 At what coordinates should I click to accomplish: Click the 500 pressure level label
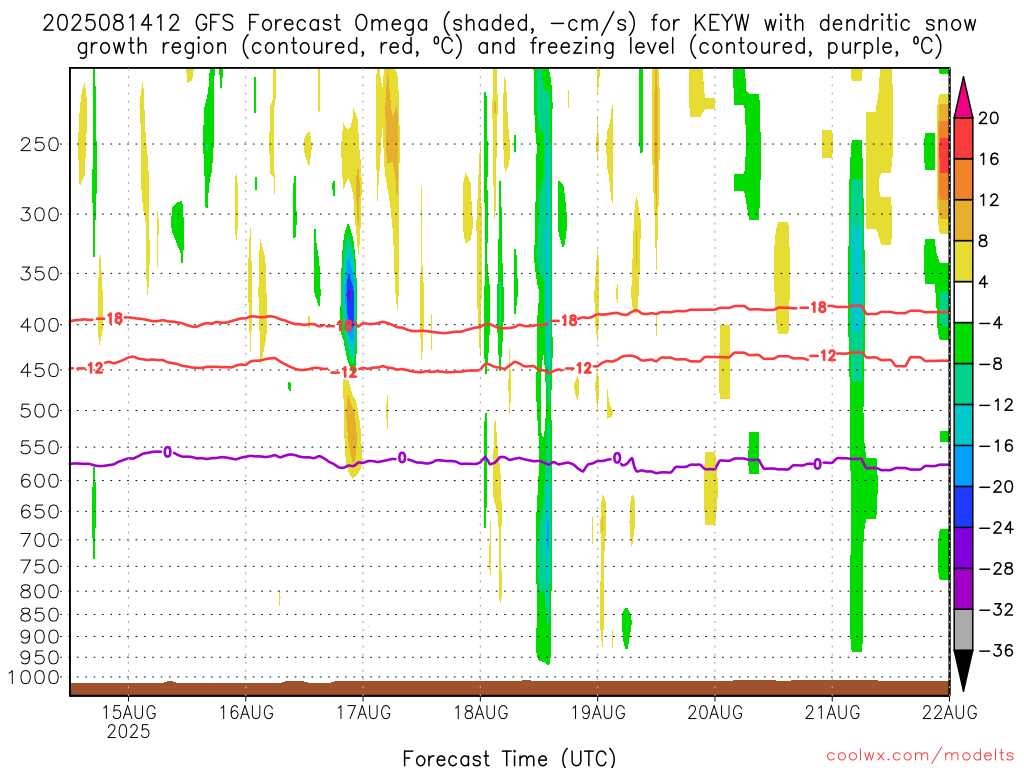point(40,411)
